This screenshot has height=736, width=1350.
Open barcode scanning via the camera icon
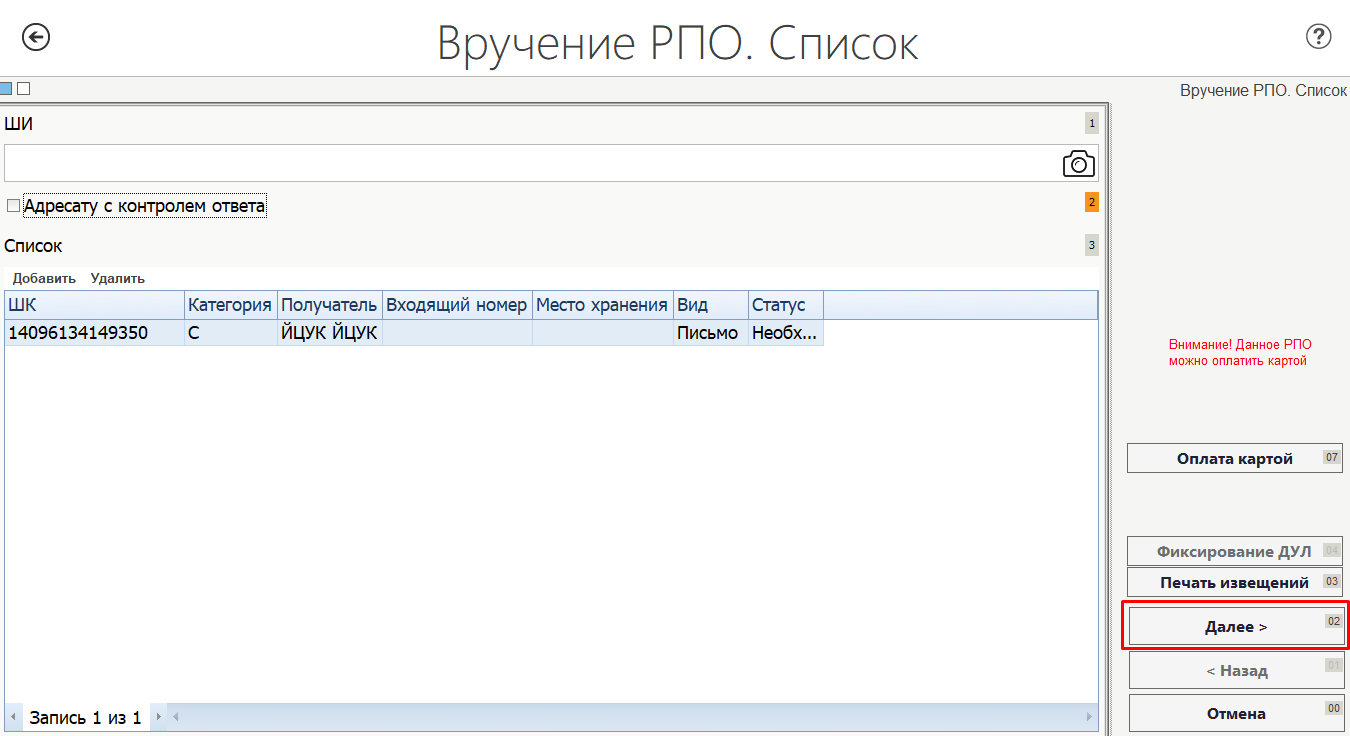point(1078,164)
